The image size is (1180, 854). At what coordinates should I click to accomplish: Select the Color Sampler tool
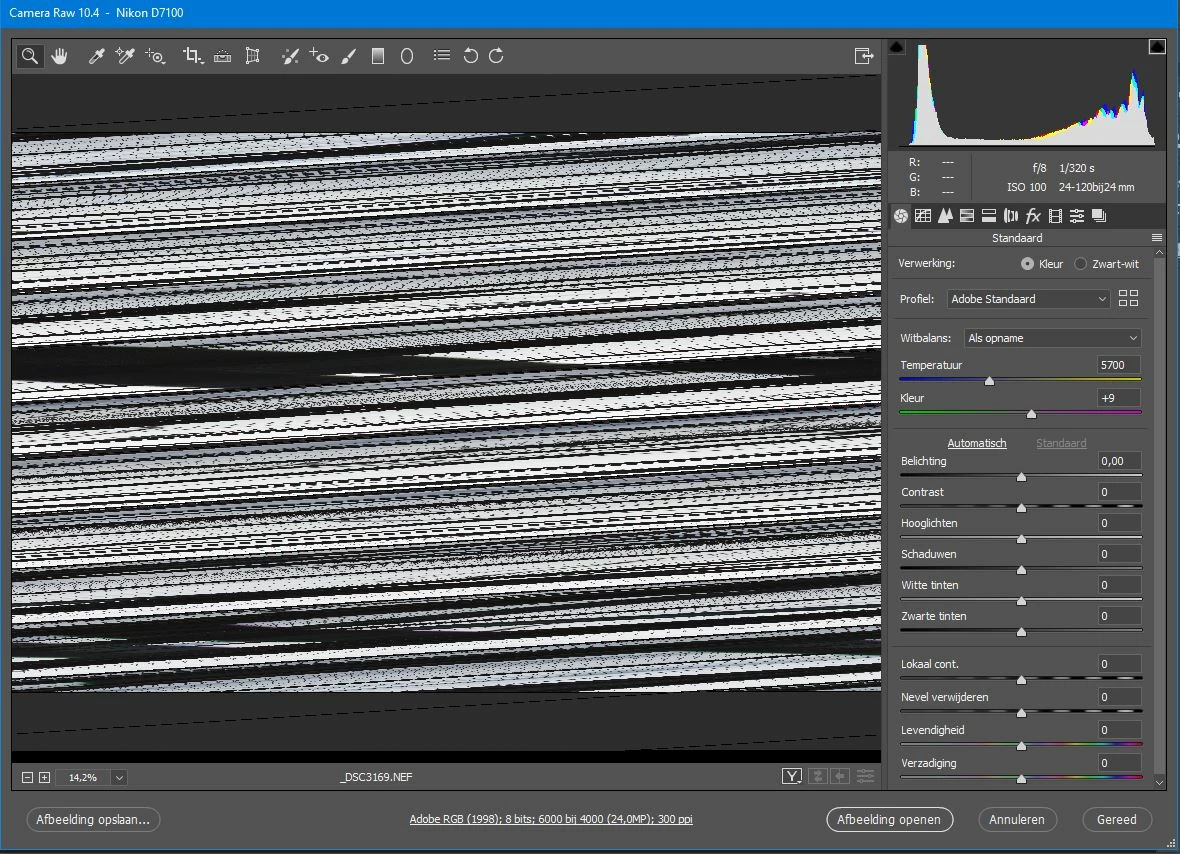tap(125, 56)
